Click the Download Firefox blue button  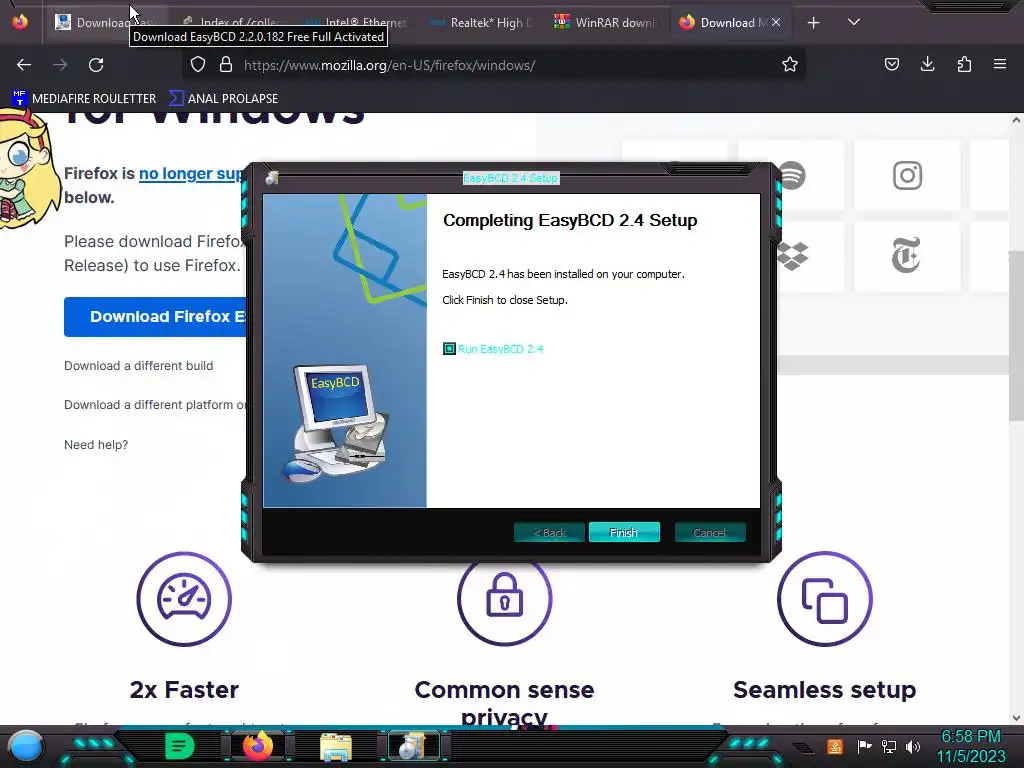pyautogui.click(x=155, y=317)
